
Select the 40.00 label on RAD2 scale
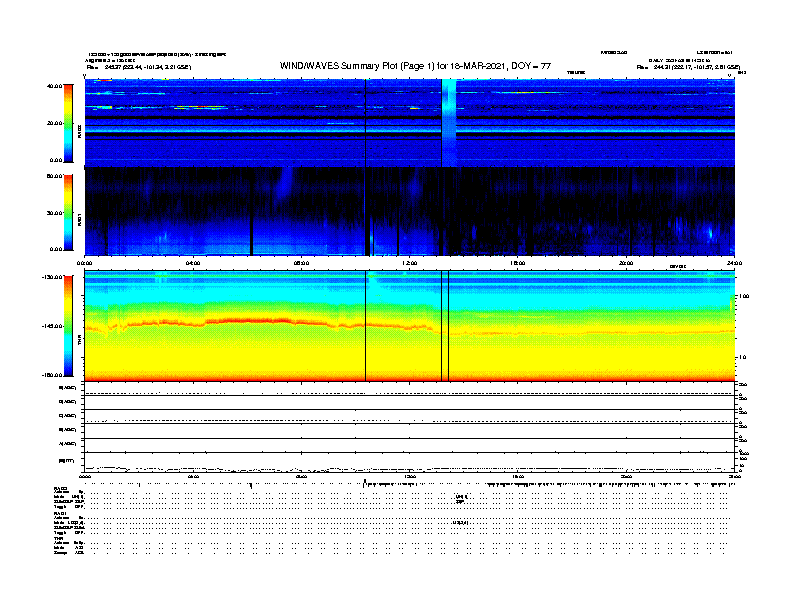pos(54,86)
